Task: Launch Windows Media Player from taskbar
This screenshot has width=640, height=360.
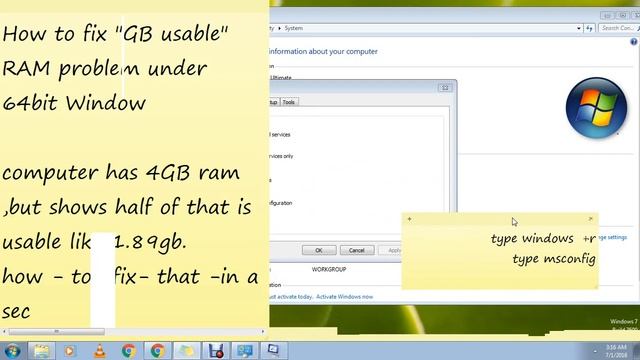Action: [70, 351]
